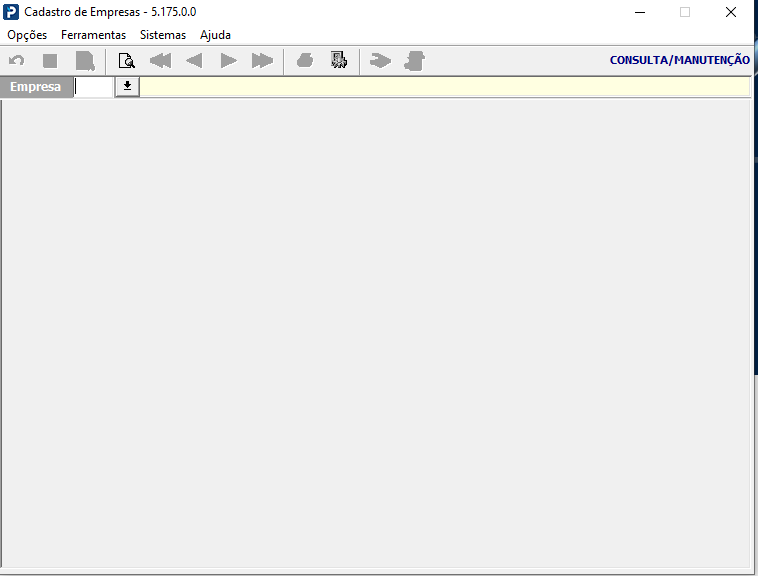Click the undo arrow toolbar icon
The width and height of the screenshot is (758, 576).
click(16, 61)
